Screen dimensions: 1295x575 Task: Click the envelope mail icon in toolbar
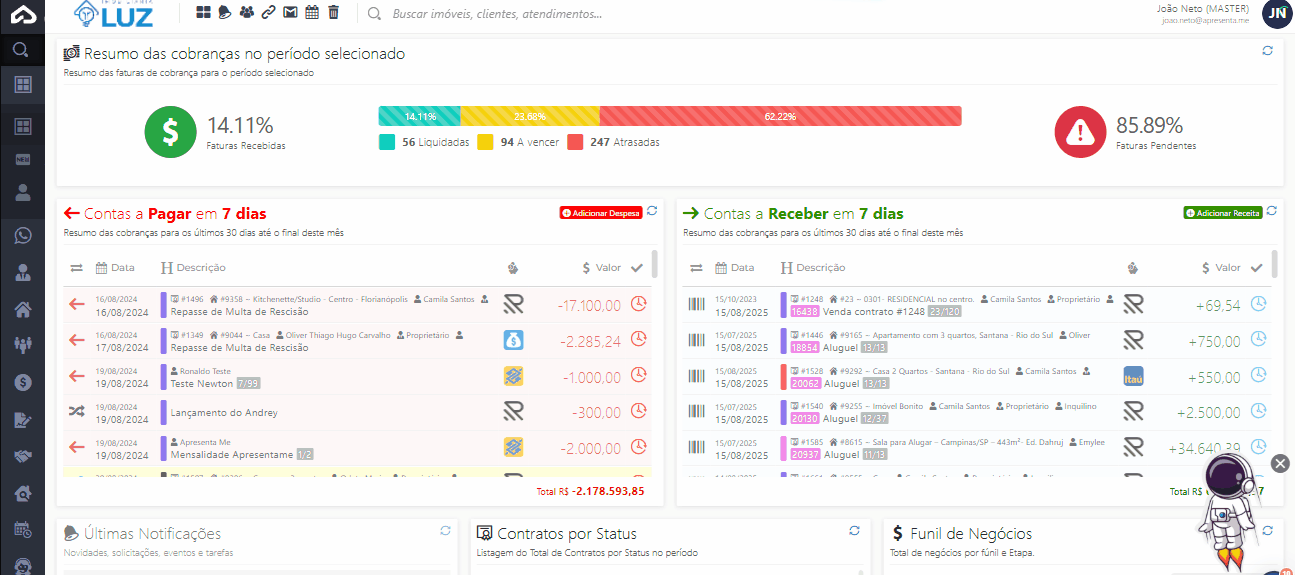point(290,13)
